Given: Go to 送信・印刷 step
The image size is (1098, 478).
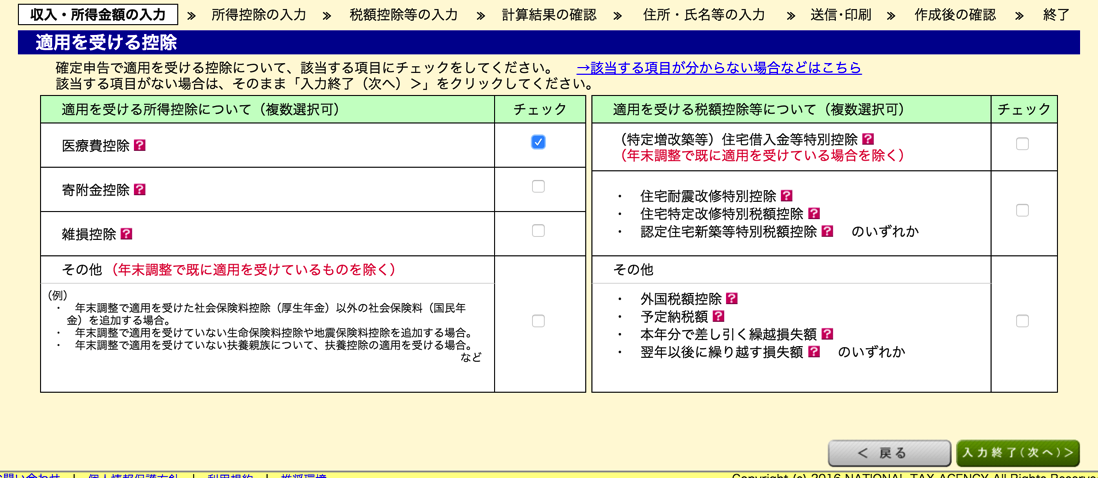Looking at the screenshot, I should click(x=840, y=15).
